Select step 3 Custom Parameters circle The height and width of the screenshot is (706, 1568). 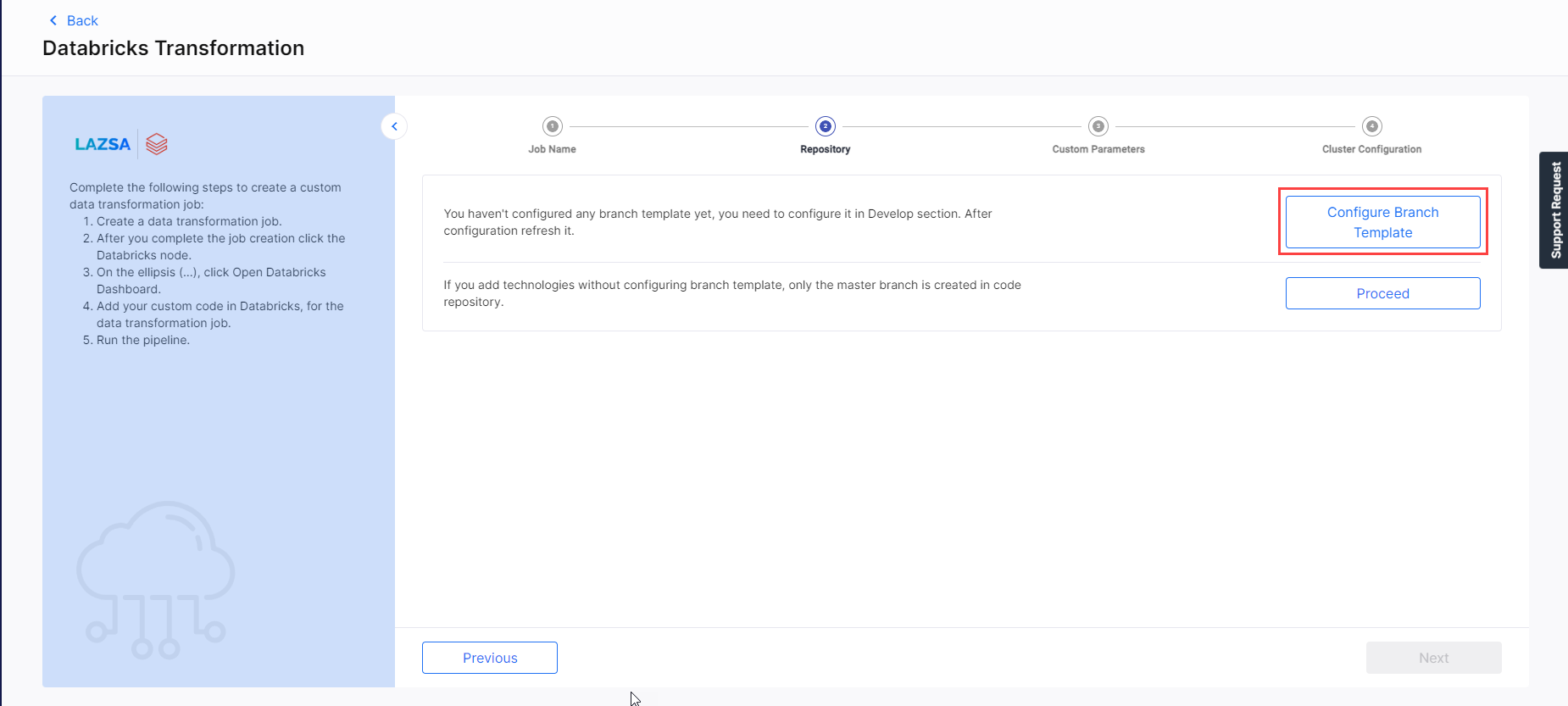point(1098,126)
